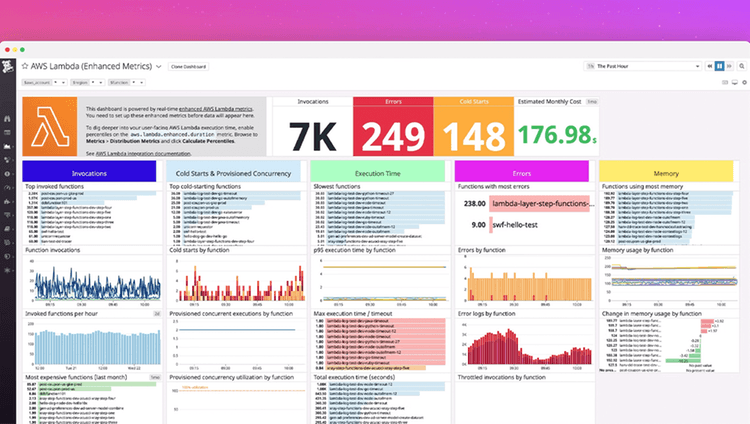The width and height of the screenshot is (750, 424).
Task: Click the Function invocations graph title
Action: tap(53, 250)
